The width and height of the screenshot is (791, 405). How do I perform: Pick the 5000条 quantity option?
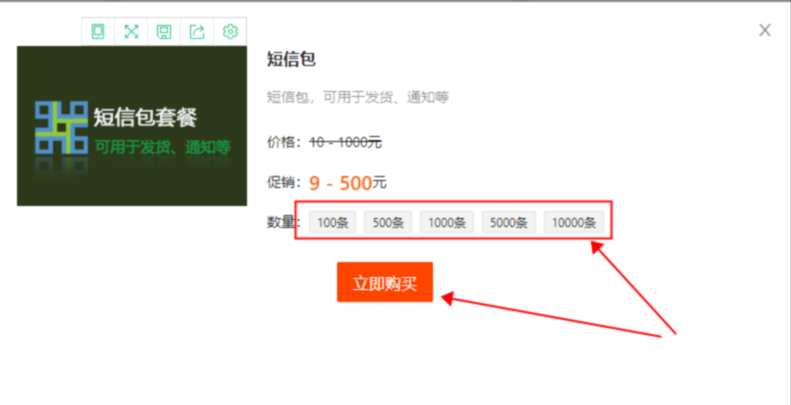pyautogui.click(x=509, y=223)
